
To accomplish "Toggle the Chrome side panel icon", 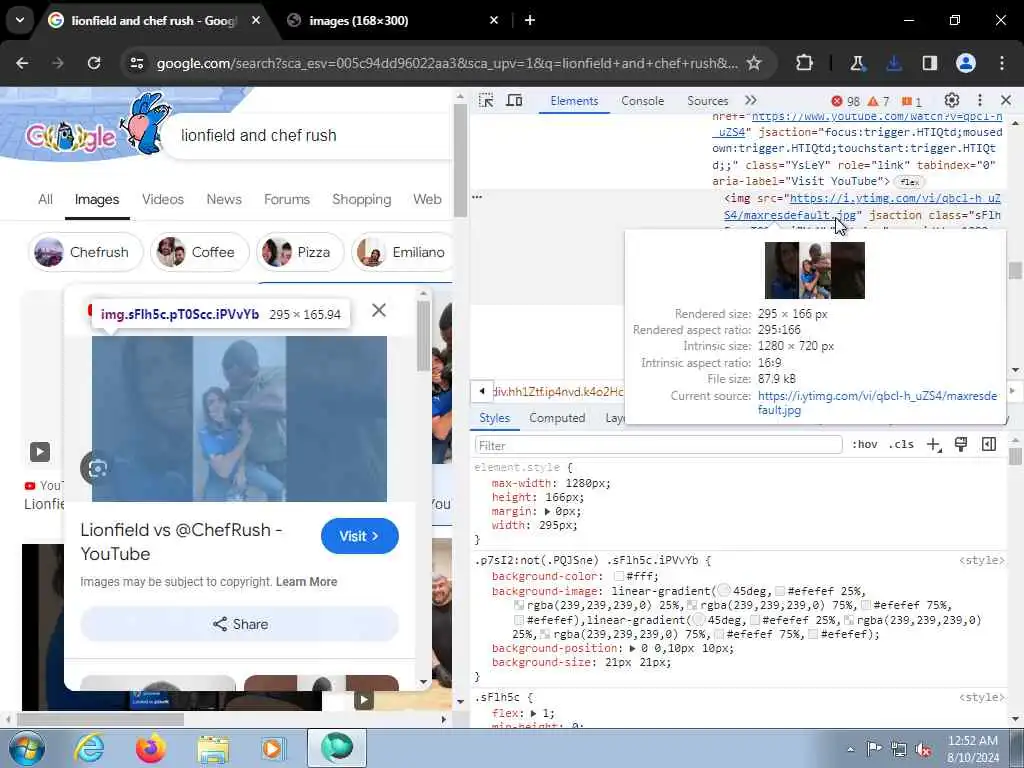I will tap(929, 63).
